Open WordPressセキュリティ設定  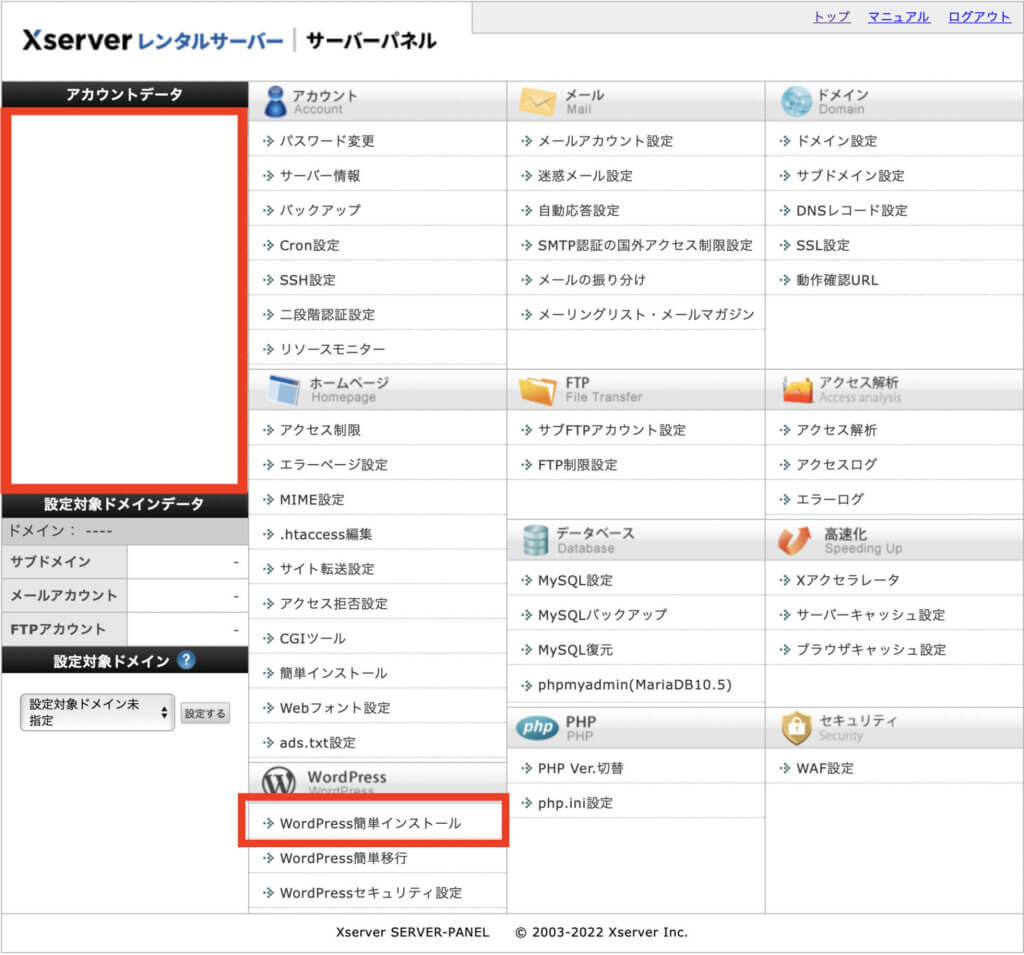pos(371,893)
